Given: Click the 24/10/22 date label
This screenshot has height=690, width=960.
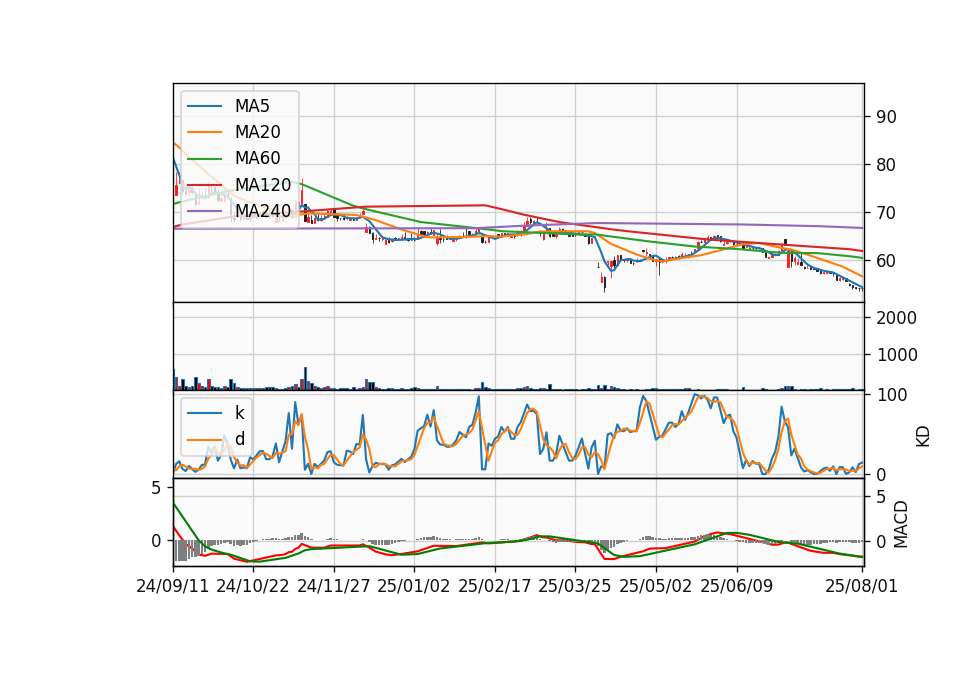Looking at the screenshot, I should coord(253,587).
